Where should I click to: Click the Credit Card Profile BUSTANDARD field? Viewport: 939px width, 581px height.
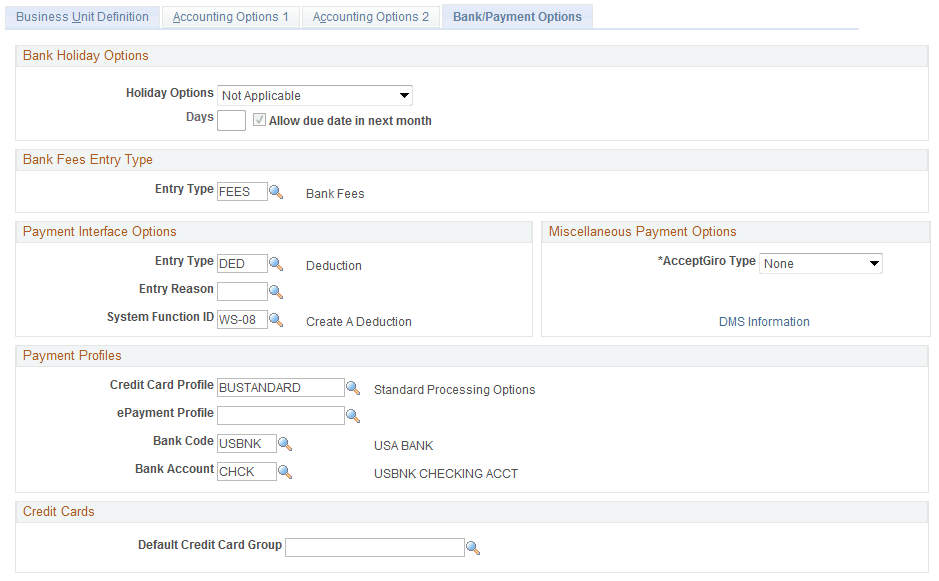point(280,387)
